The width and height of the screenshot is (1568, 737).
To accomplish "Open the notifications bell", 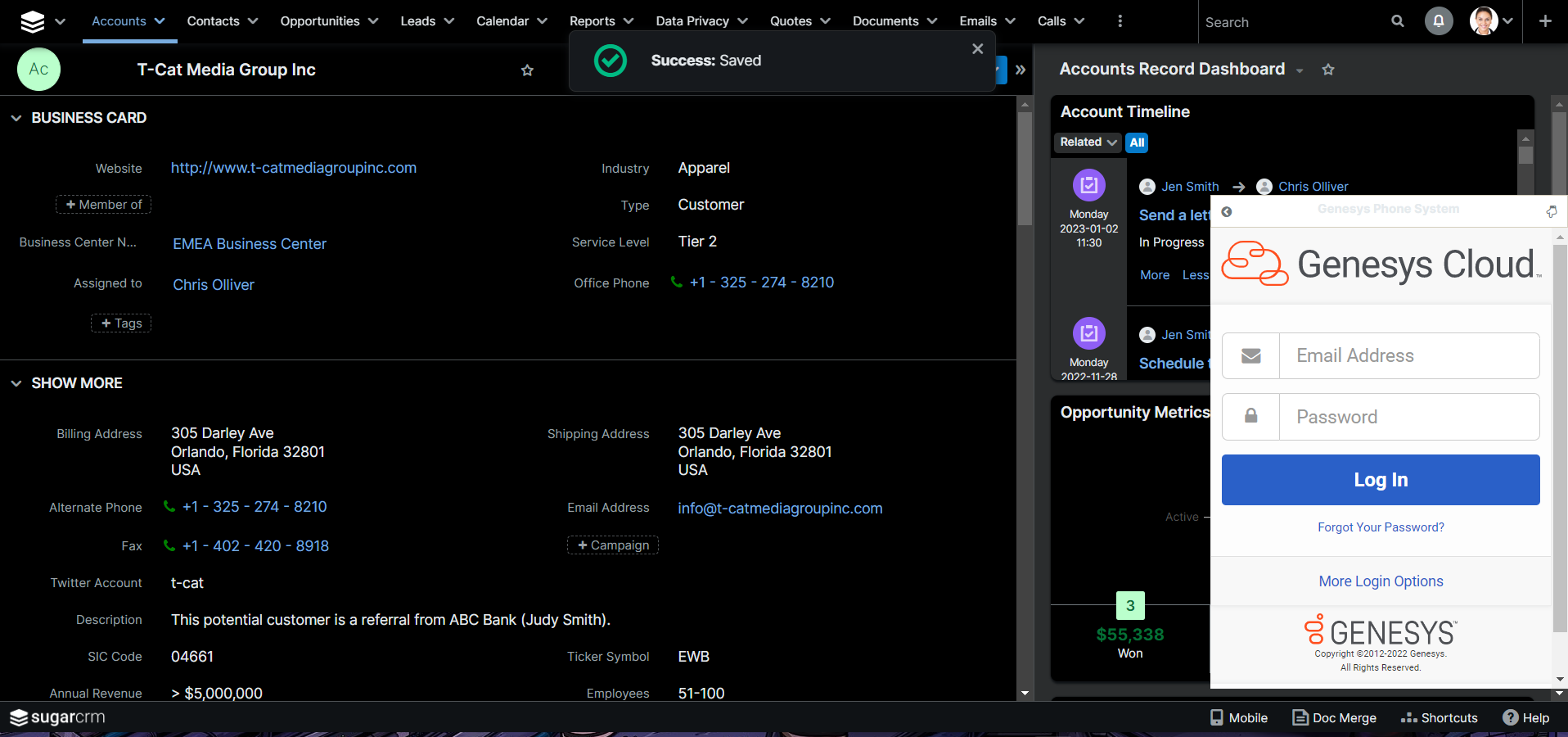I will (1439, 21).
